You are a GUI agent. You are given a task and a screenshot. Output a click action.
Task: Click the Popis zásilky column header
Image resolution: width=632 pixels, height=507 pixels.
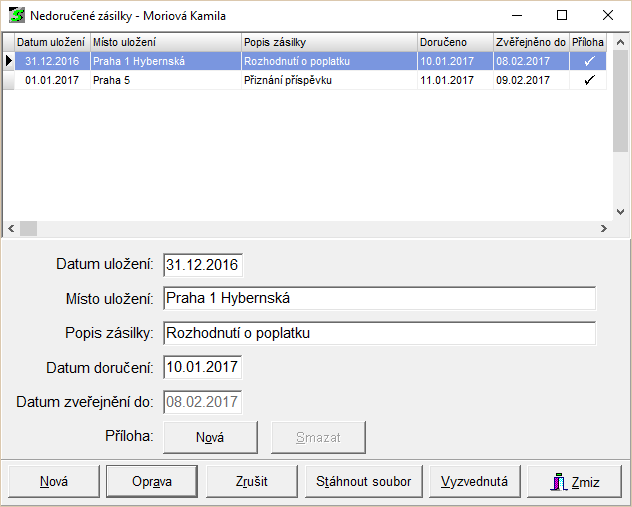point(328,42)
